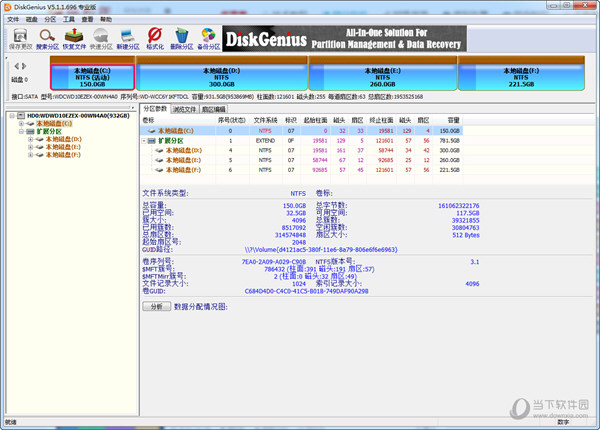The height and width of the screenshot is (430, 600).
Task: Go to next disk with right arrow
Action: [24, 66]
